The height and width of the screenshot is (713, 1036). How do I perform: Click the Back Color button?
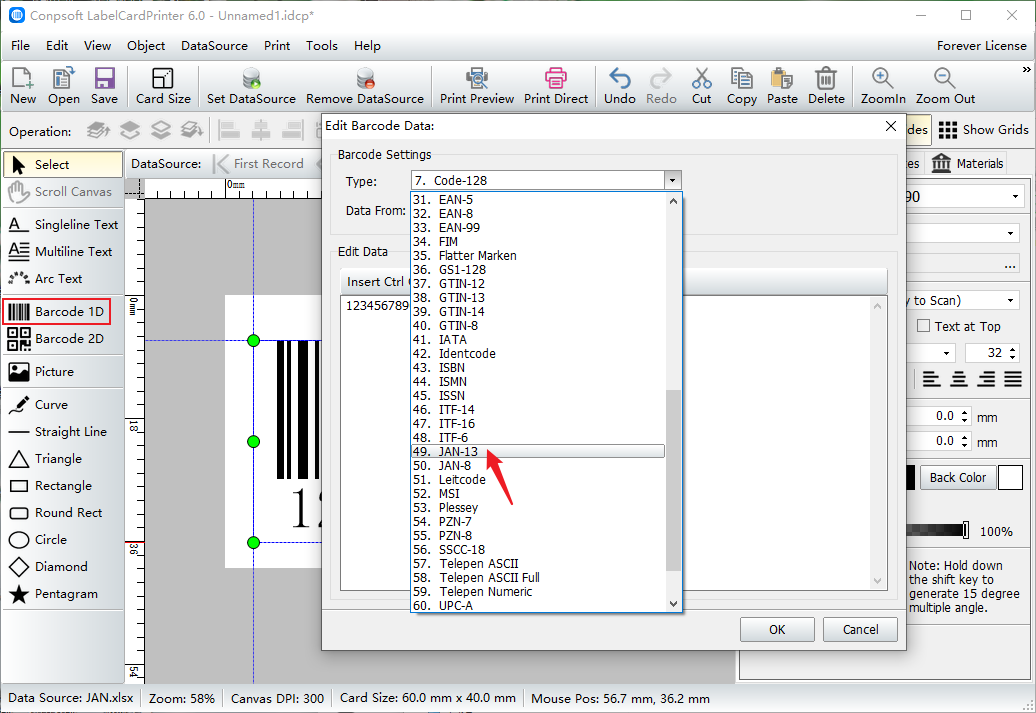(x=957, y=477)
